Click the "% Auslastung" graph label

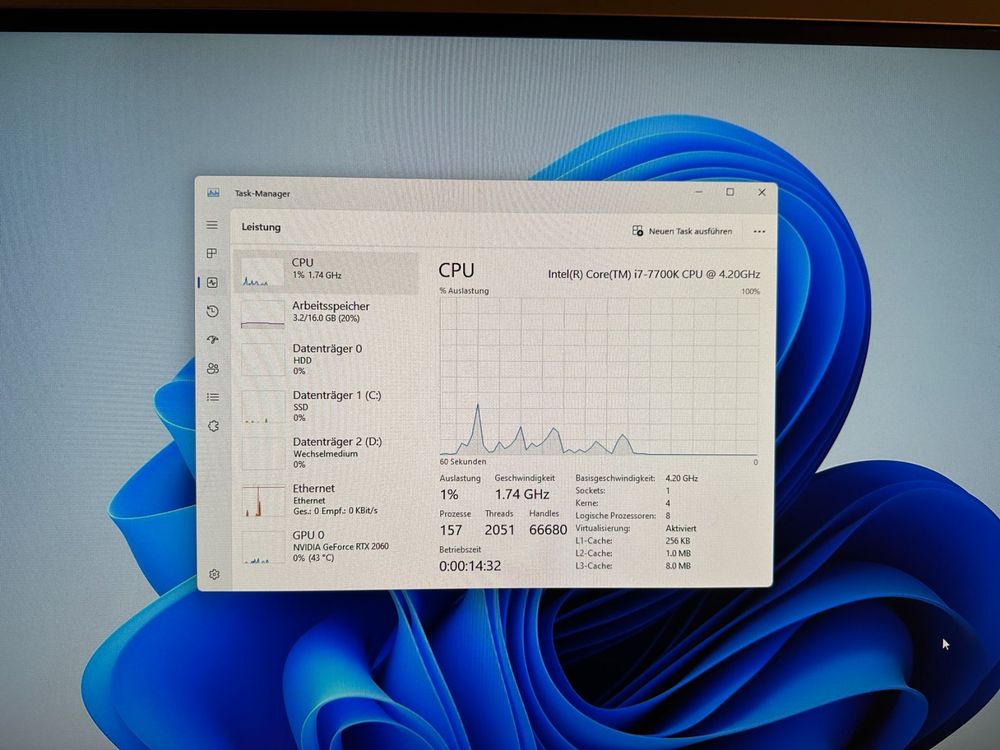464,291
